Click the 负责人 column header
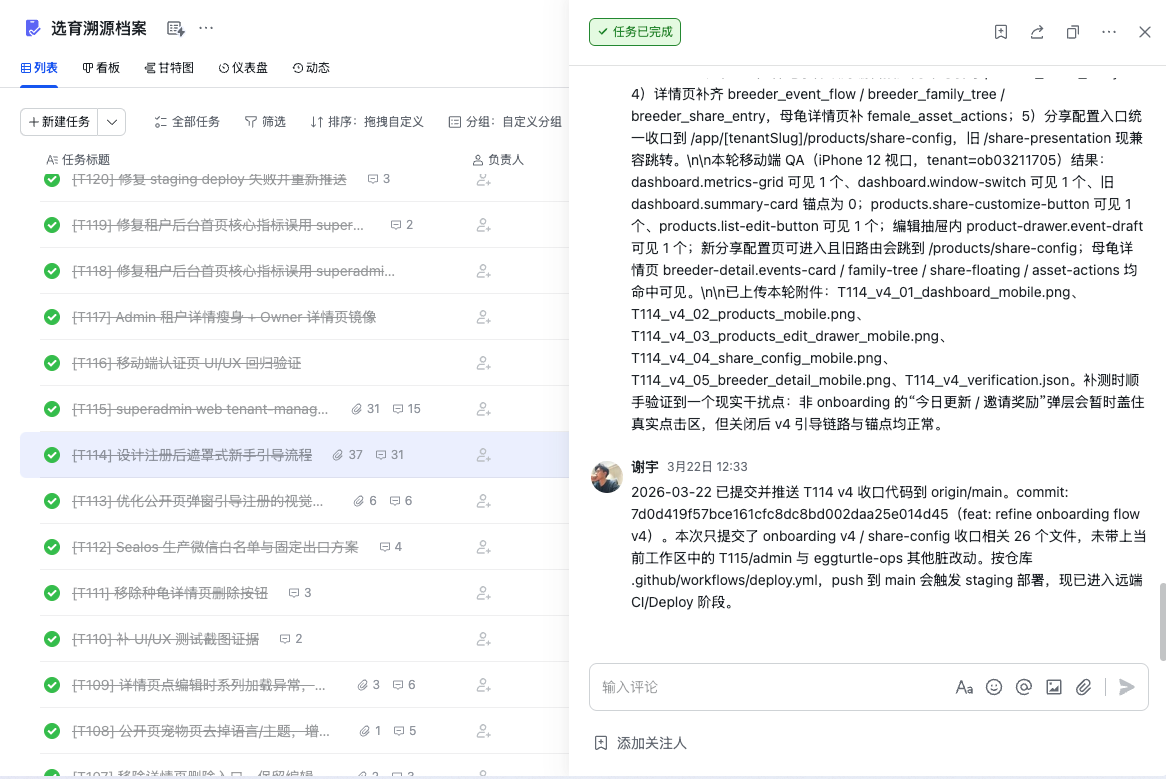1166x779 pixels. pyautogui.click(x=498, y=160)
